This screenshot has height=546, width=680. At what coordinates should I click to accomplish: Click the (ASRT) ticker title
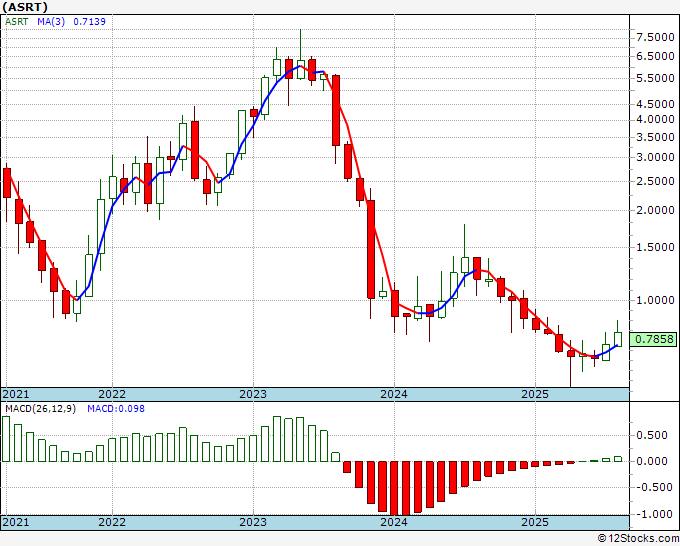tap(25, 7)
